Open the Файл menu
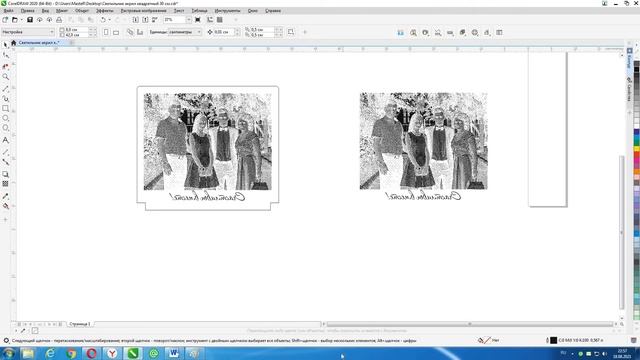640x360 pixels. [9, 11]
